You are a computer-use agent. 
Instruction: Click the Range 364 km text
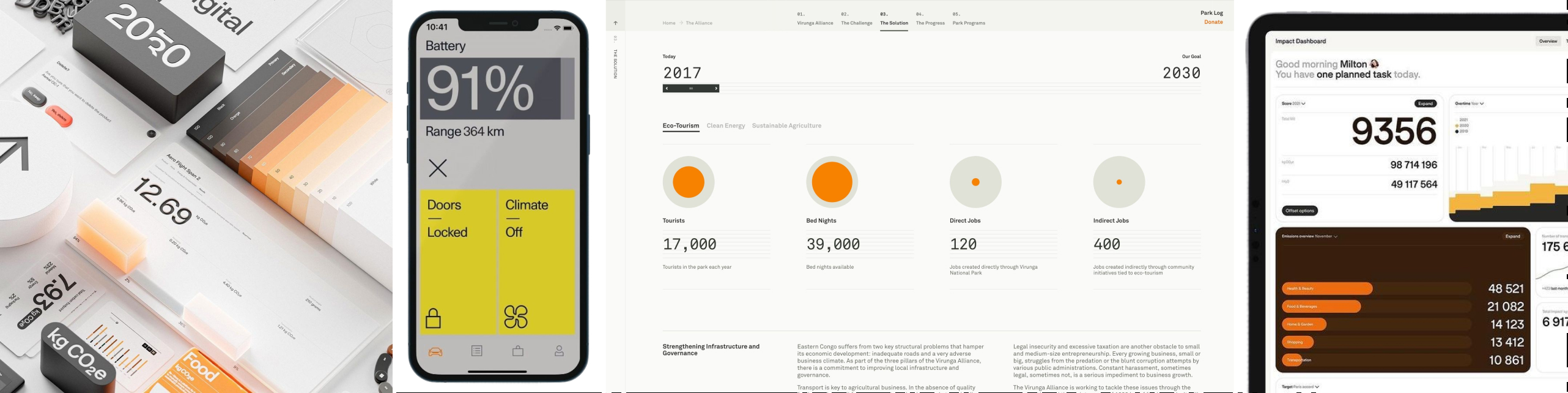[x=465, y=132]
